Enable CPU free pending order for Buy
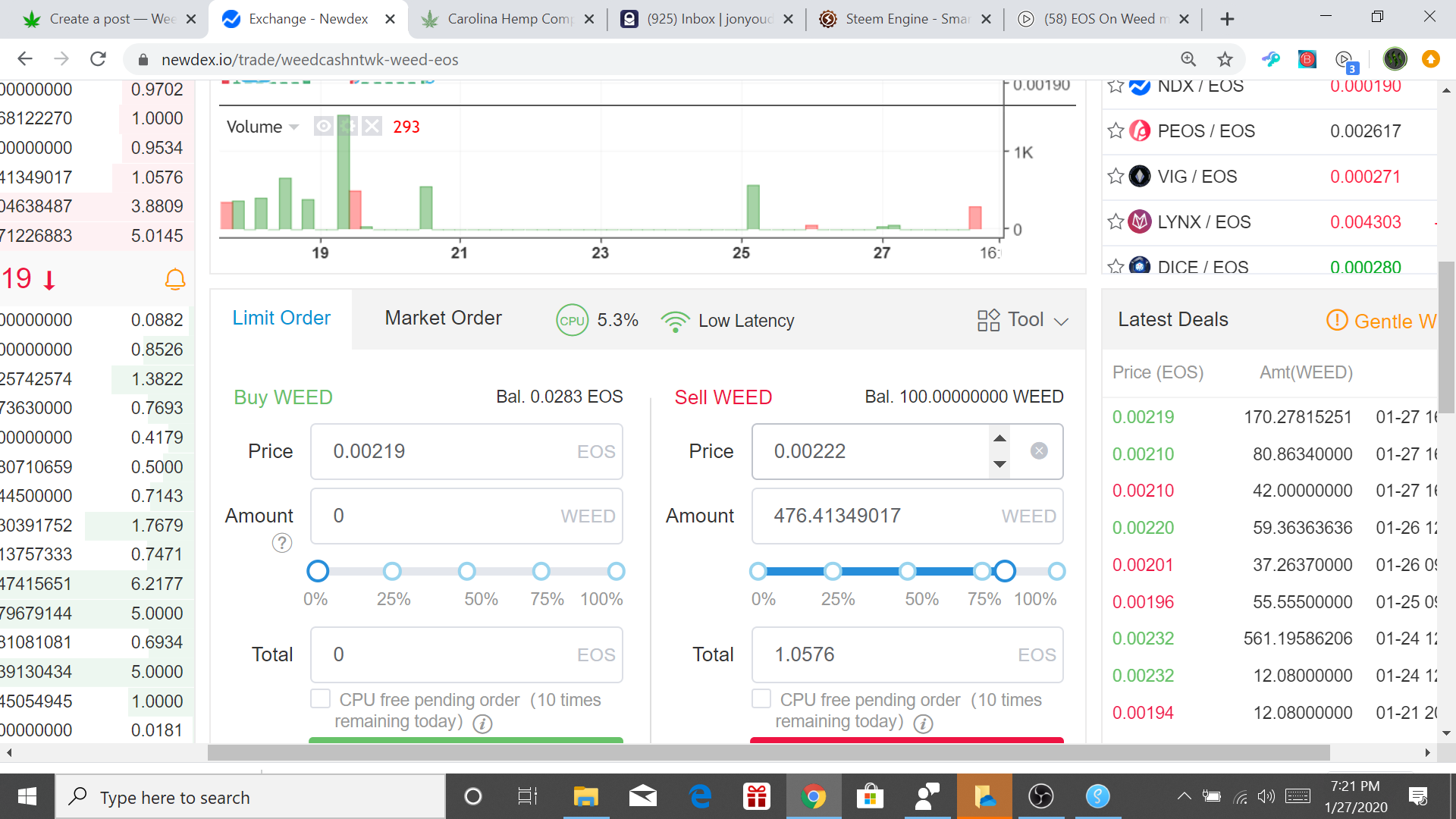1456x819 pixels. point(320,698)
